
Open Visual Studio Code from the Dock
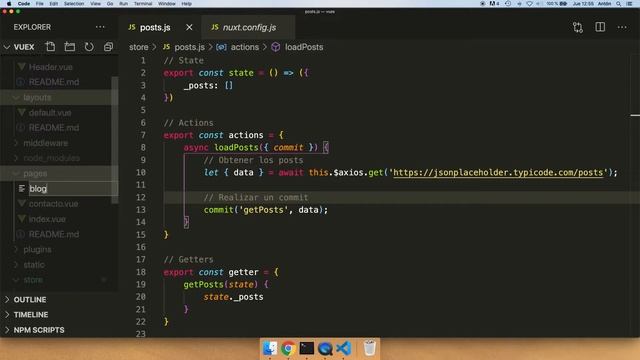pos(344,348)
